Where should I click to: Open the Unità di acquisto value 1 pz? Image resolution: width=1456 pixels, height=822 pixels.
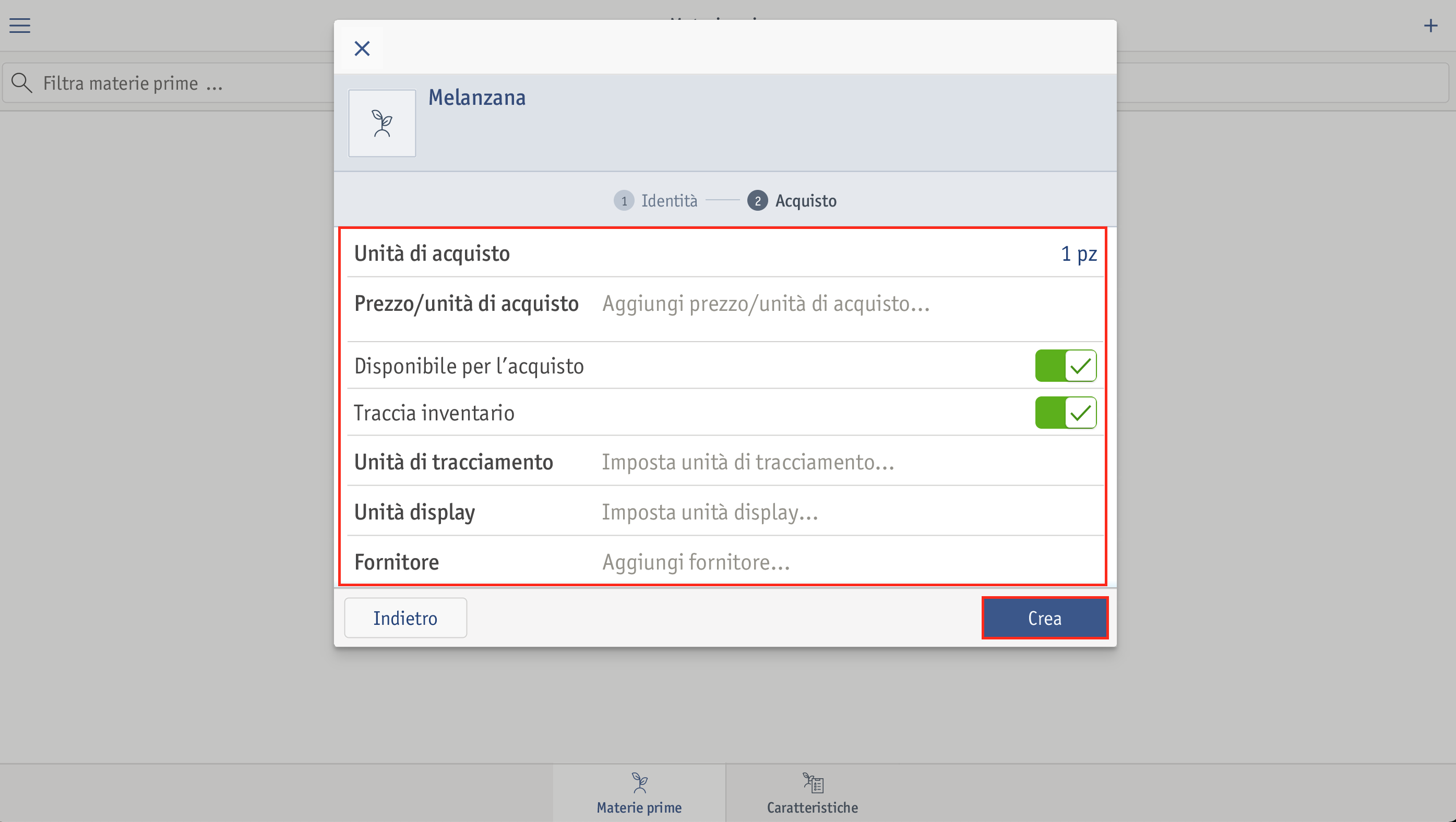click(1079, 253)
